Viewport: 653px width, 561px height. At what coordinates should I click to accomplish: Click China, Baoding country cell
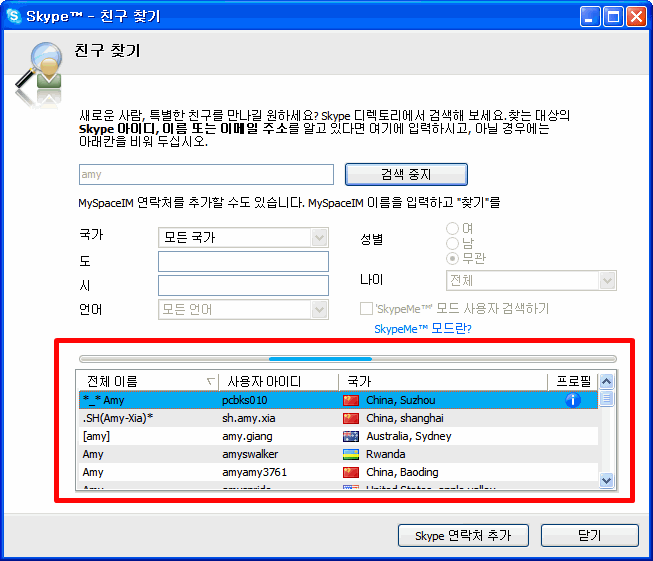402,472
